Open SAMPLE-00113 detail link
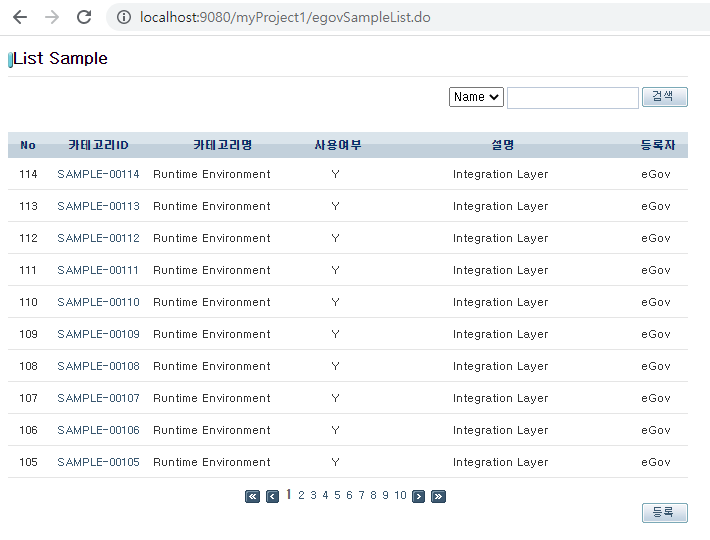 [x=98, y=206]
